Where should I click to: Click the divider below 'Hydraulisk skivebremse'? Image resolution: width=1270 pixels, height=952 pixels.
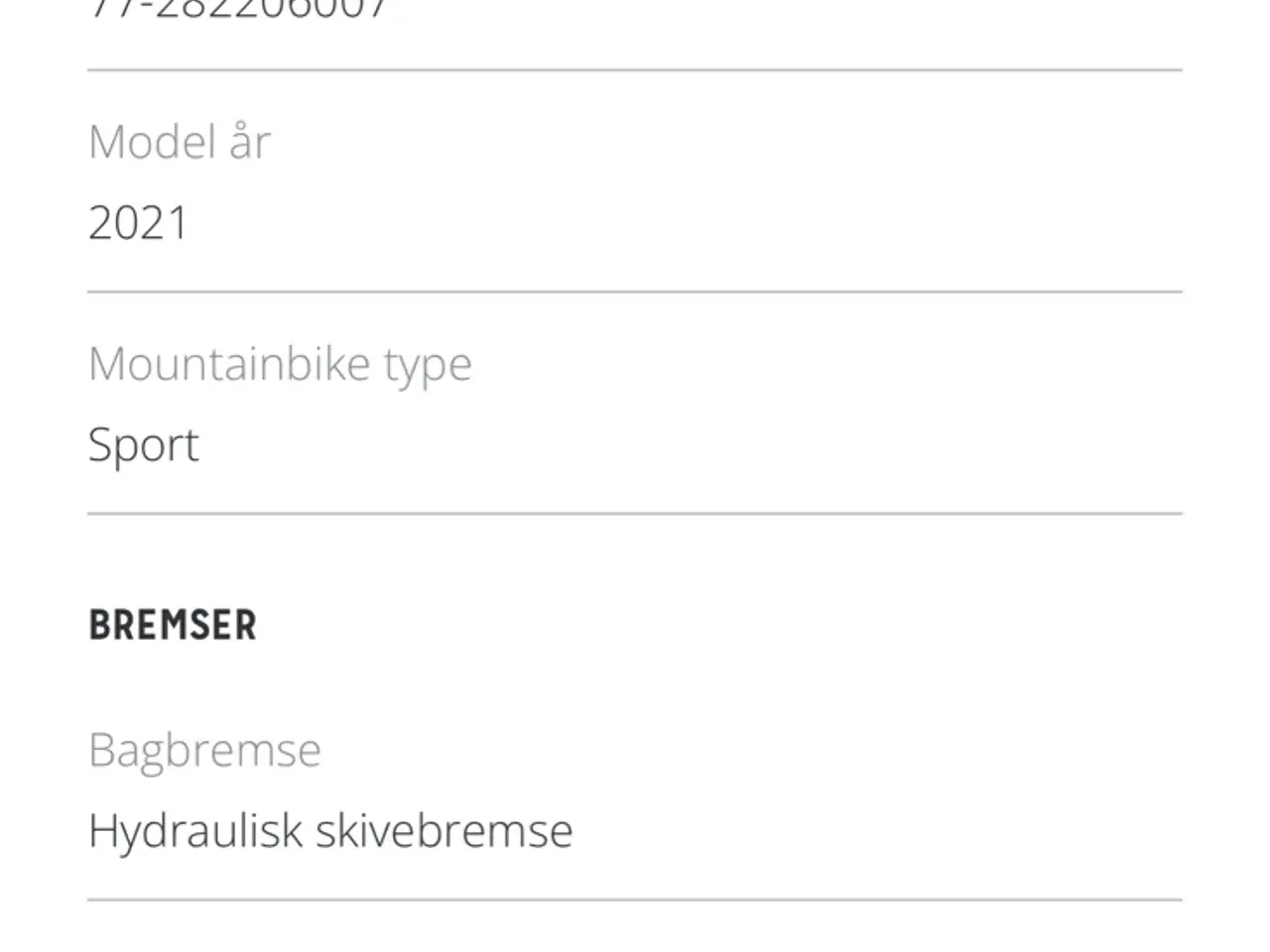click(635, 899)
